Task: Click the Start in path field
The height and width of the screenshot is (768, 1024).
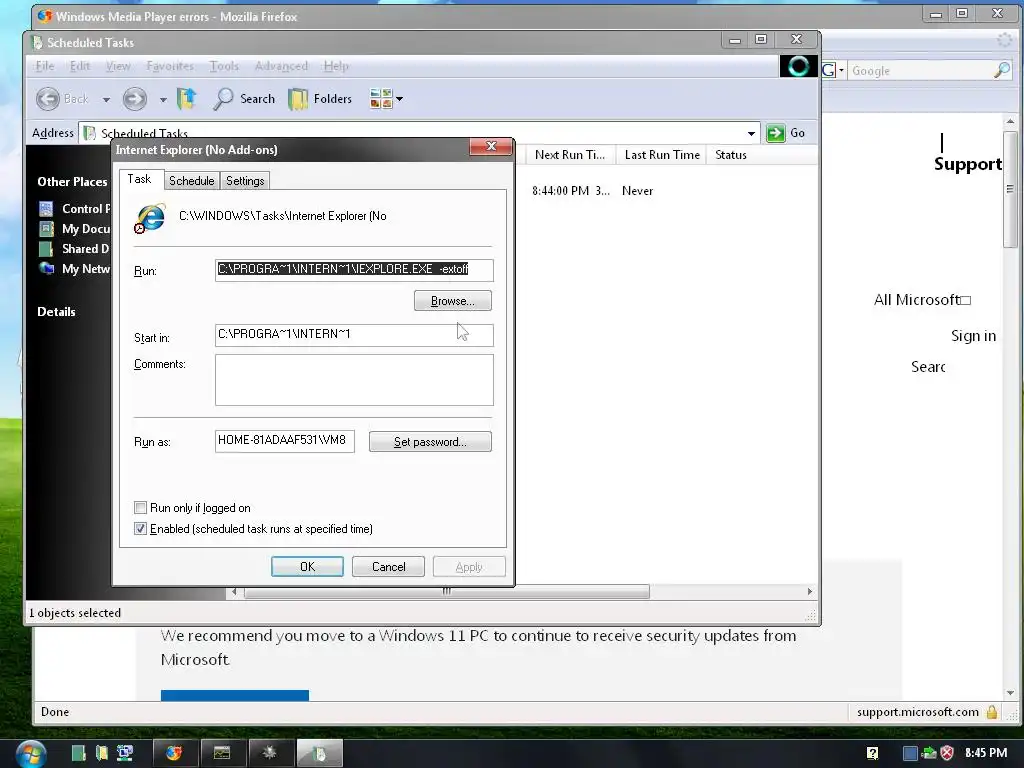Action: (x=354, y=334)
